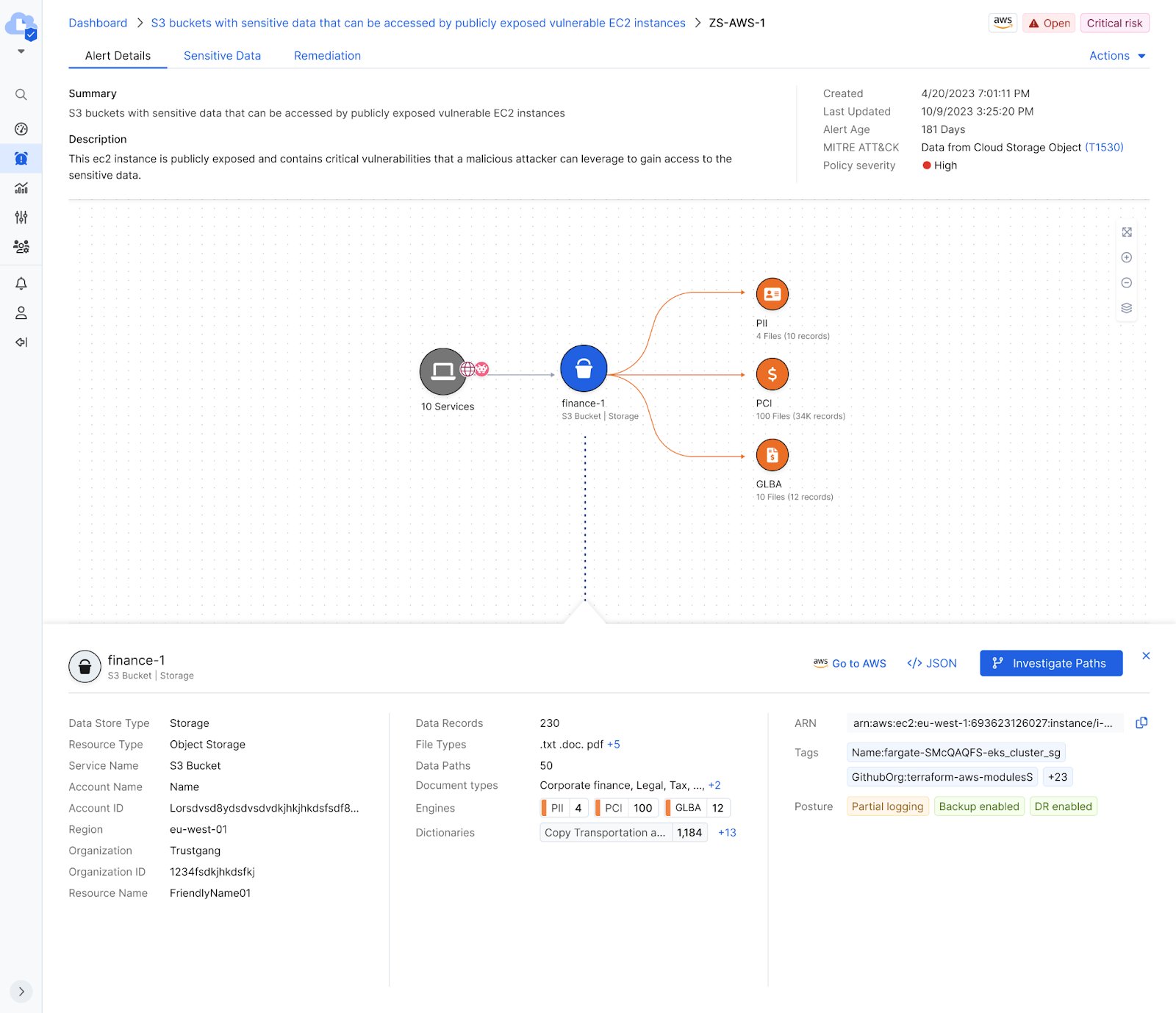The width and height of the screenshot is (1176, 1013).
Task: Select the finance-1 S3 bucket node
Action: click(x=584, y=368)
